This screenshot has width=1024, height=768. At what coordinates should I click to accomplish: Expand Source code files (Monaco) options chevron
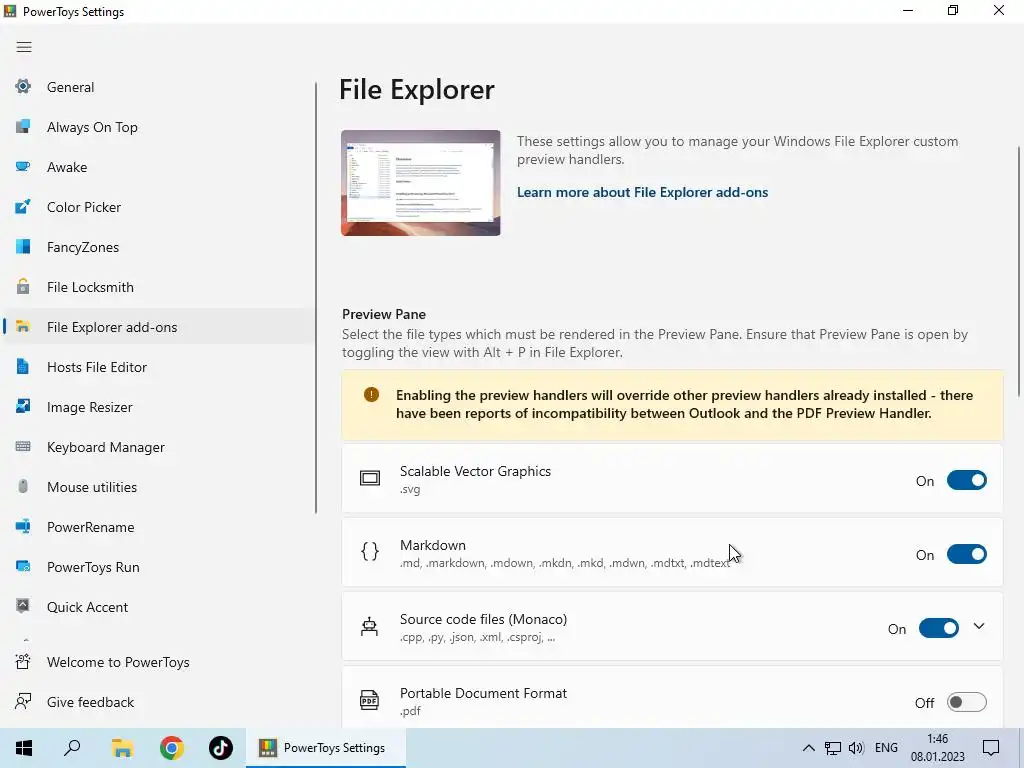[x=979, y=626]
